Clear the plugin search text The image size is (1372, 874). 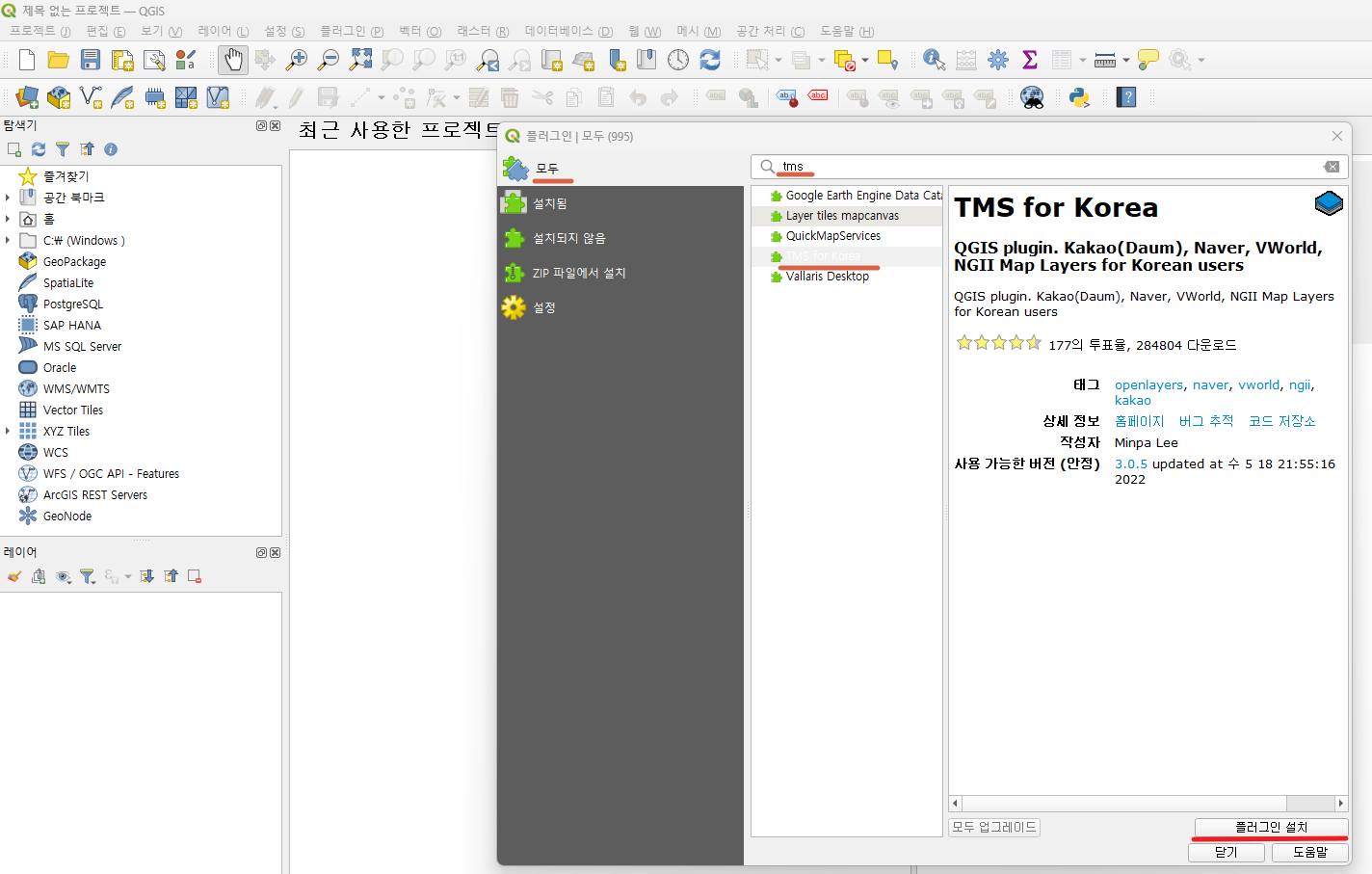[1332, 167]
